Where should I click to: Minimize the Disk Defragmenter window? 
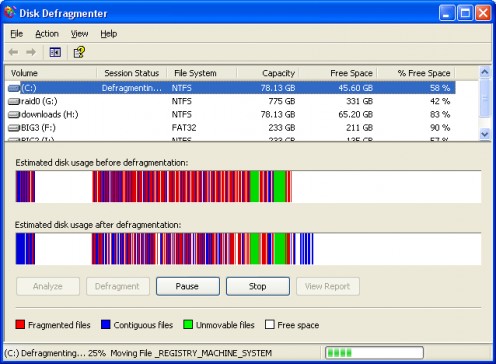pos(447,13)
